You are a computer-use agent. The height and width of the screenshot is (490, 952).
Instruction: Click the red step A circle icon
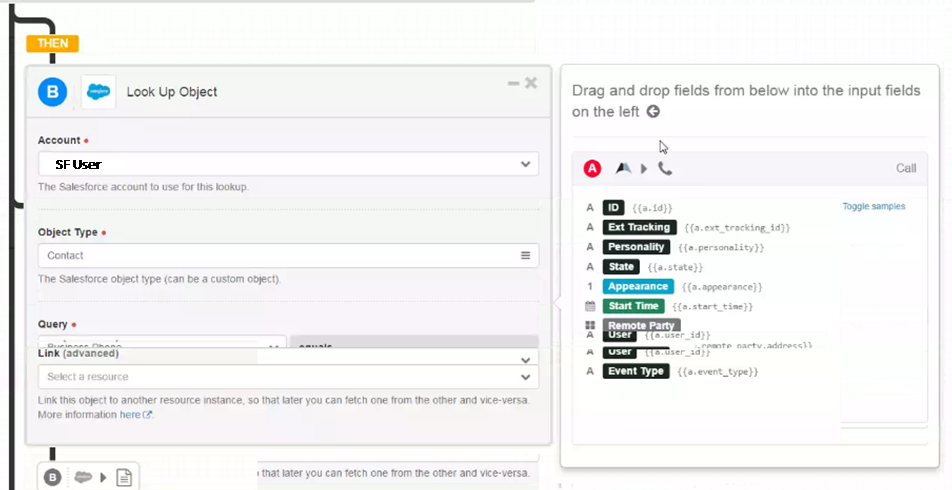(593, 168)
